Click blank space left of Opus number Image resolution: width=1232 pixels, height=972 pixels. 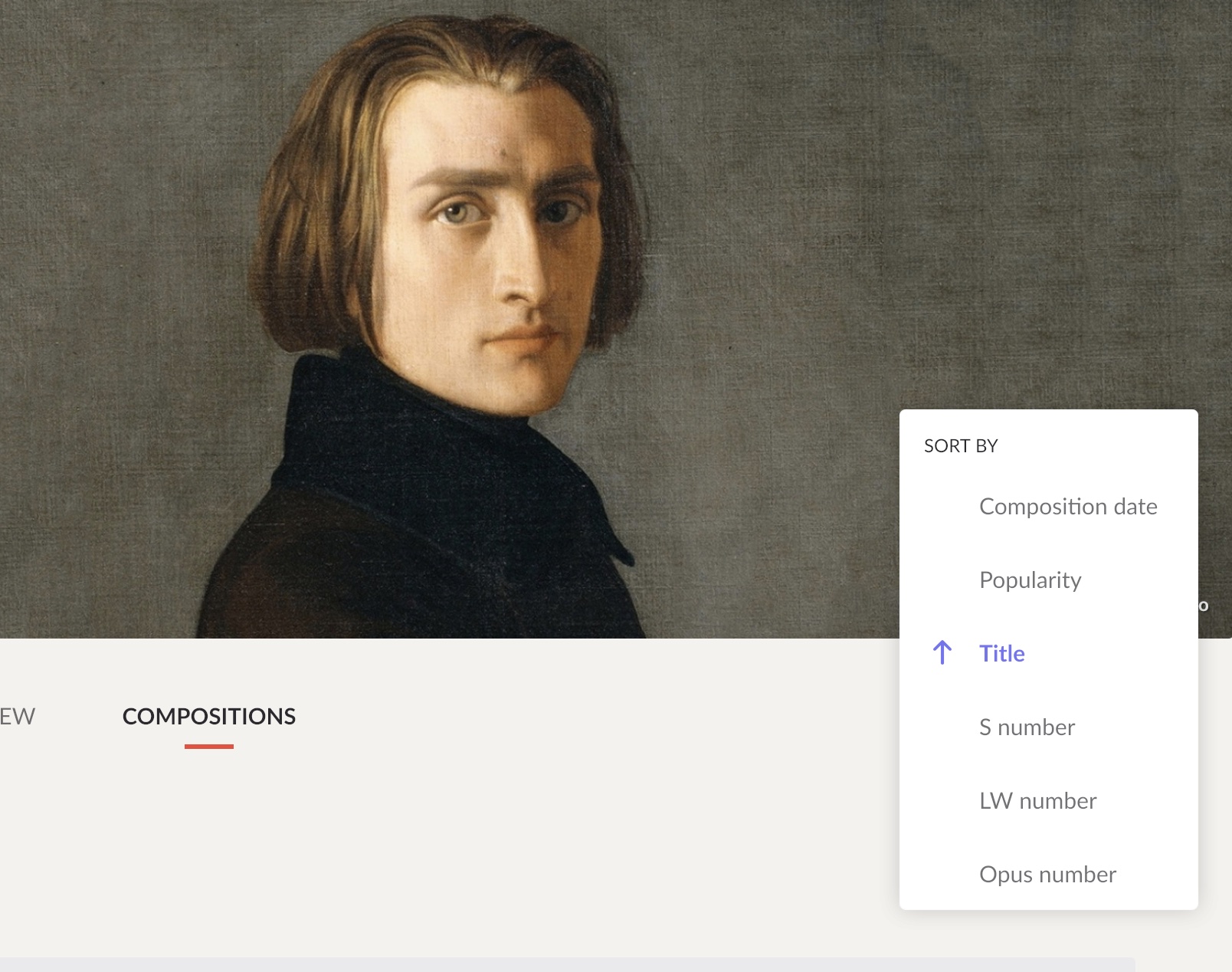(942, 875)
